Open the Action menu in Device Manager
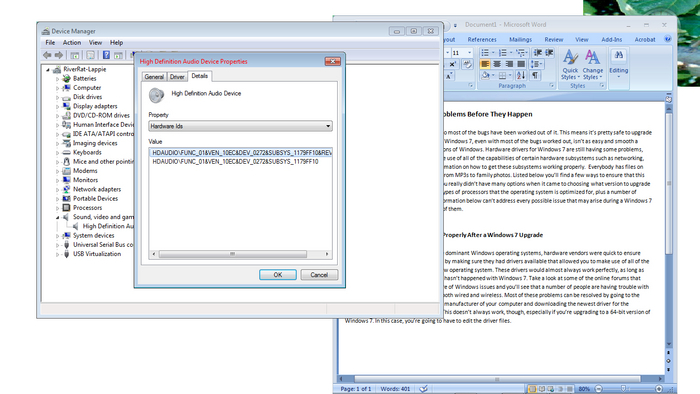Viewport: 700px width, 394px height. click(72, 42)
